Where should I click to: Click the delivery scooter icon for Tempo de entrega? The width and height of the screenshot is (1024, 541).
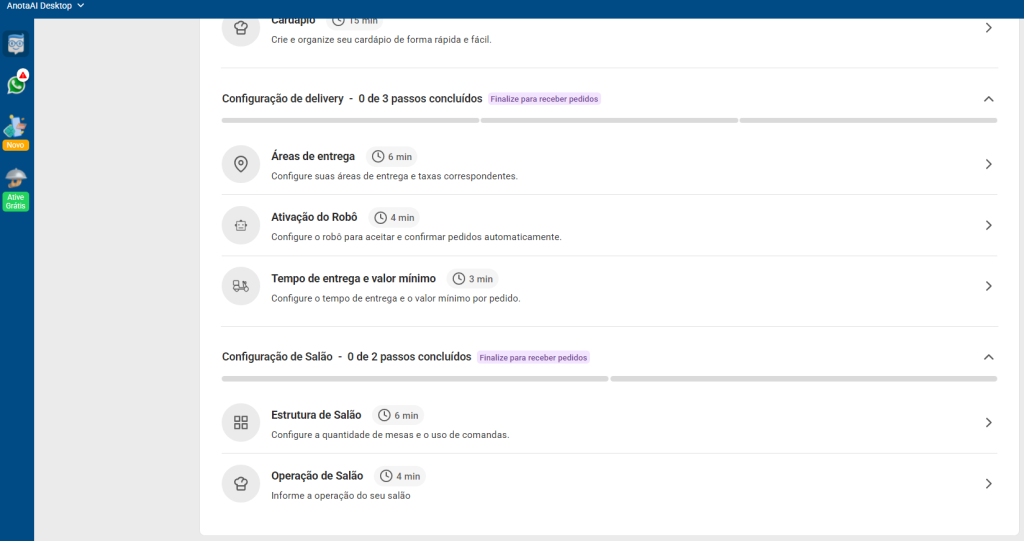[x=240, y=286]
